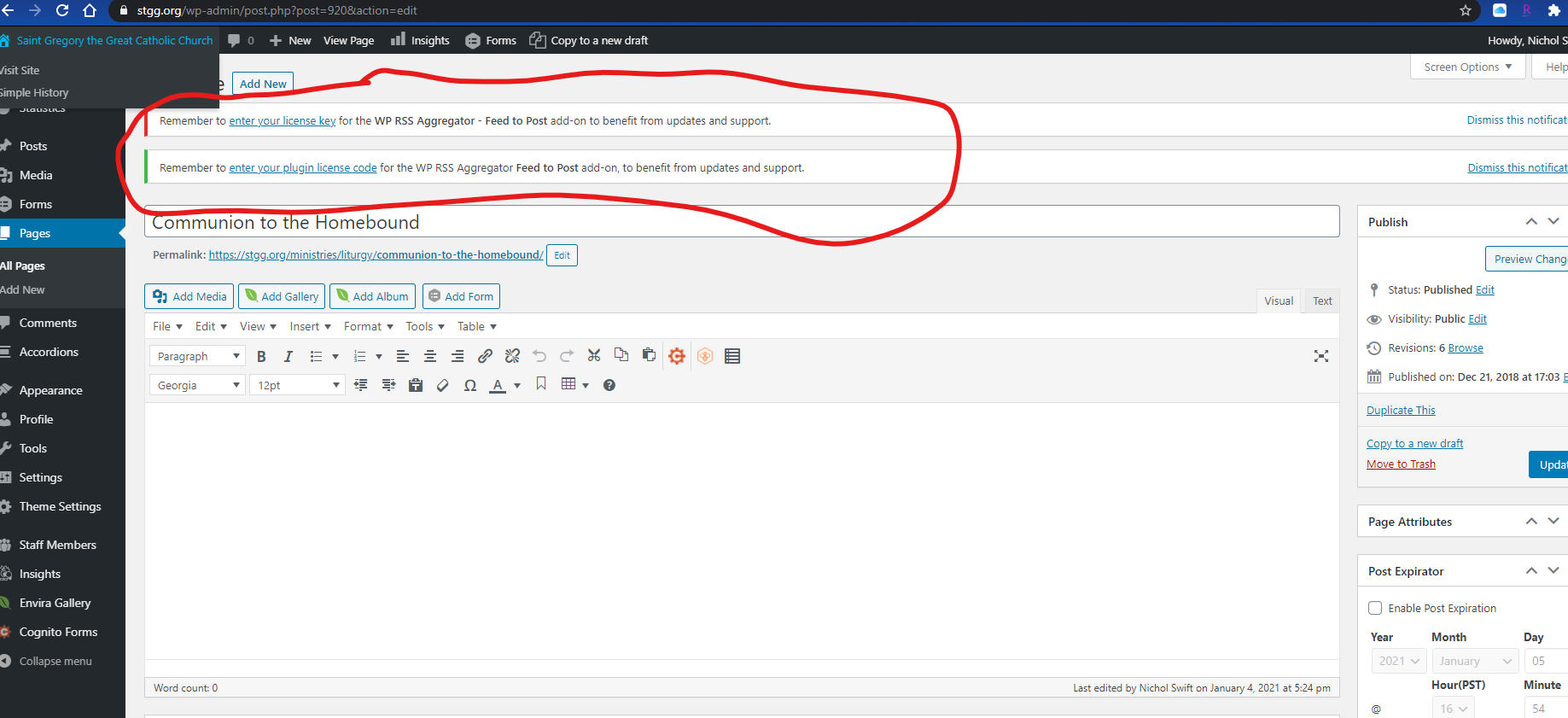The width and height of the screenshot is (1568, 718).
Task: Toggle bold formatting in editor toolbar
Action: point(261,357)
